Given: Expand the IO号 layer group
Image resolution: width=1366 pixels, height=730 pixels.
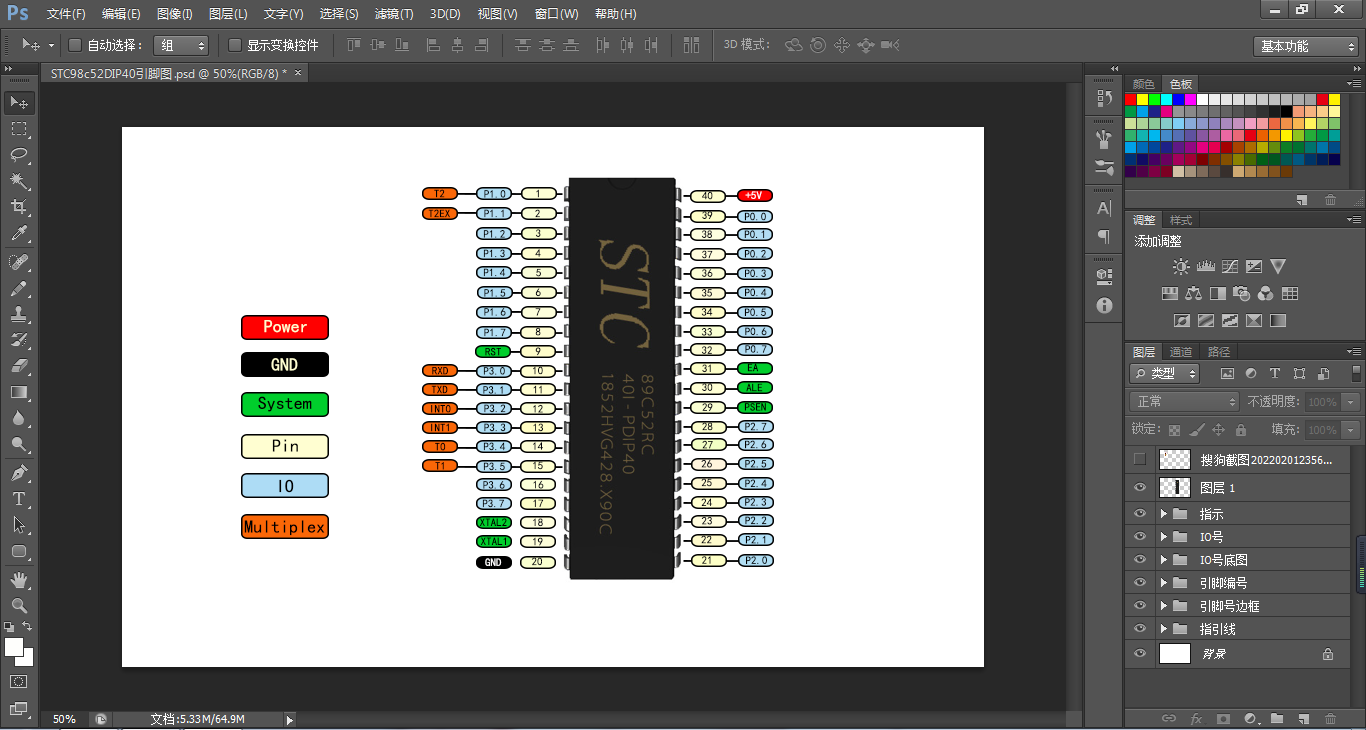Looking at the screenshot, I should pos(1164,536).
